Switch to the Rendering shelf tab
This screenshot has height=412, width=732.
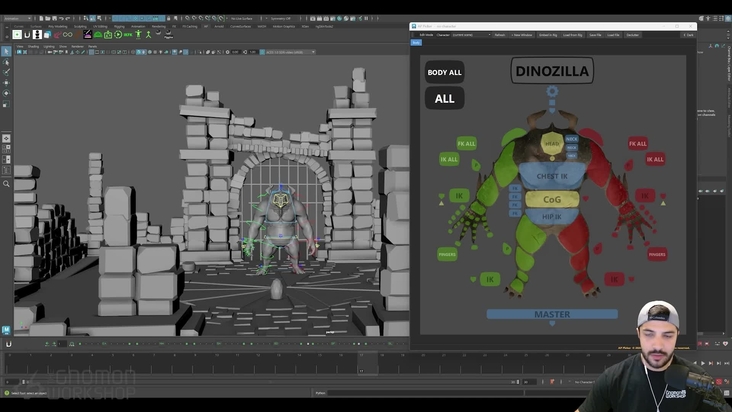pyautogui.click(x=158, y=27)
